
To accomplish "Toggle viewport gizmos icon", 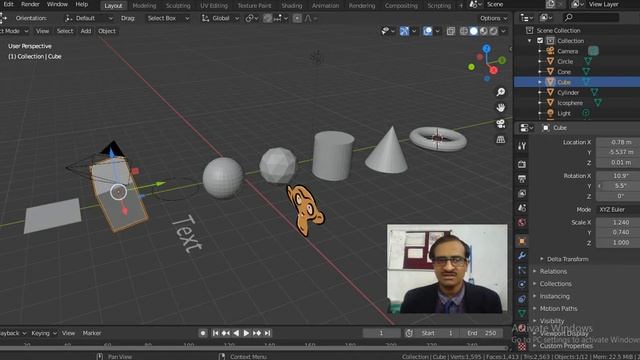I will coord(404,31).
